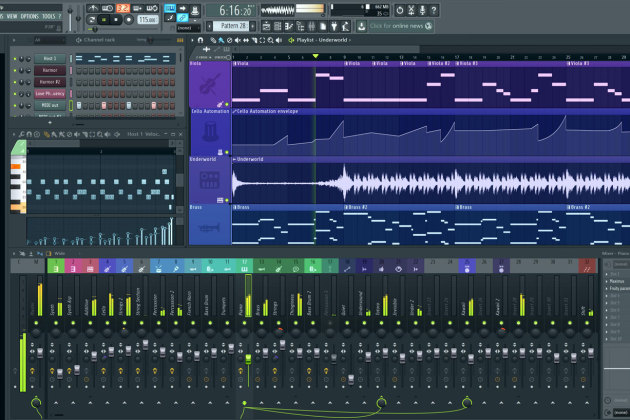Click the record button in transport
Image resolution: width=630 pixels, height=420 pixels.
tap(129, 20)
